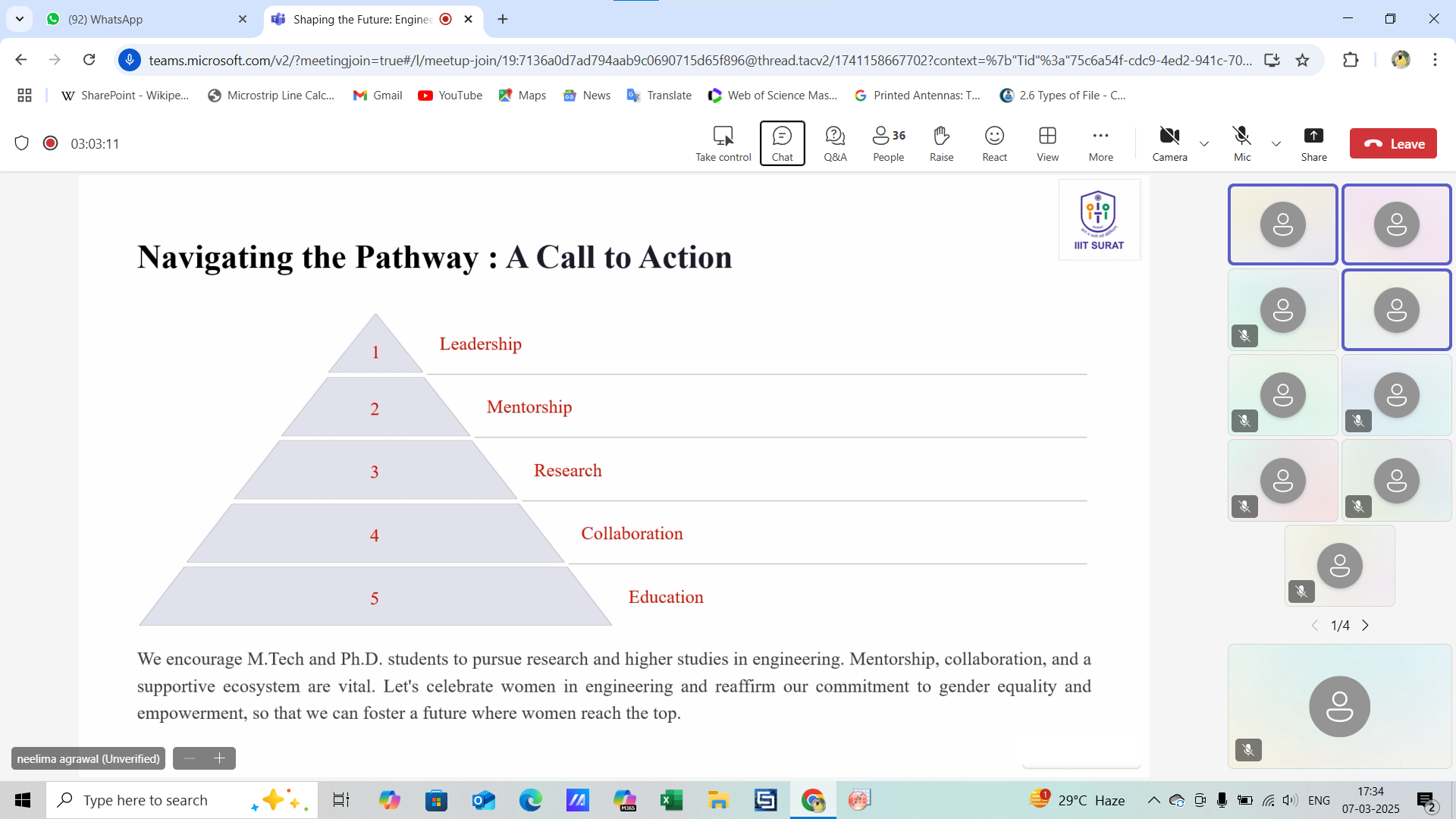Open the View layout options
The image size is (1456, 819).
(x=1047, y=143)
